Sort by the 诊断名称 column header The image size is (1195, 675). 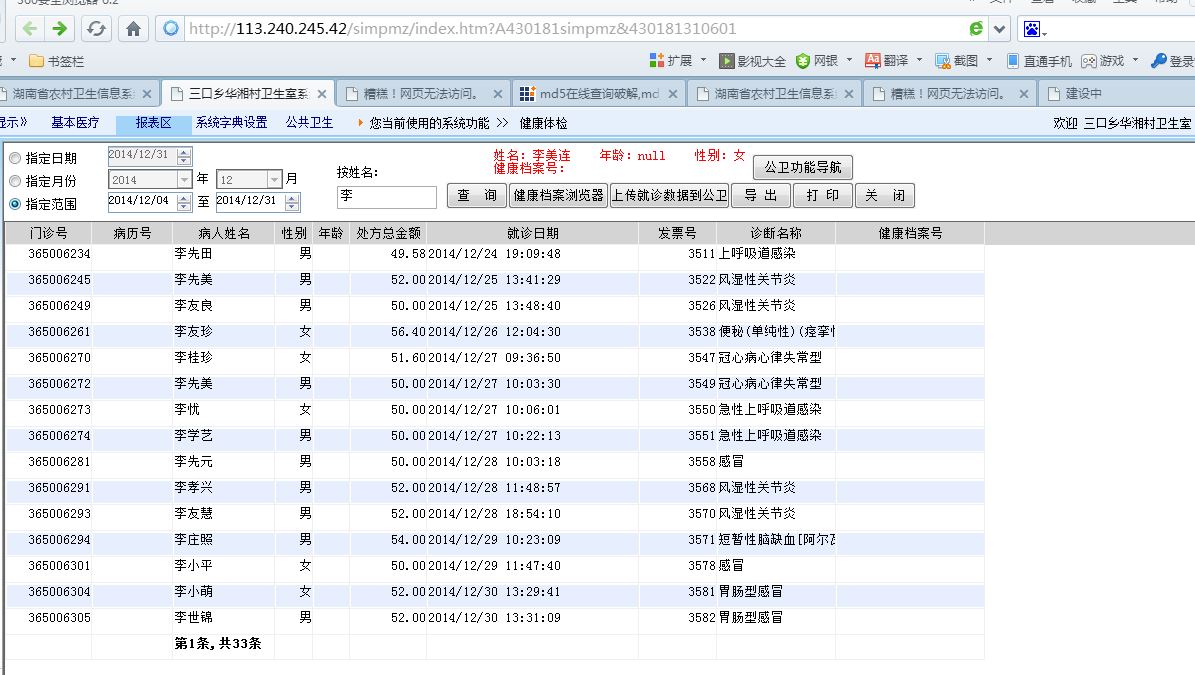[x=776, y=233]
